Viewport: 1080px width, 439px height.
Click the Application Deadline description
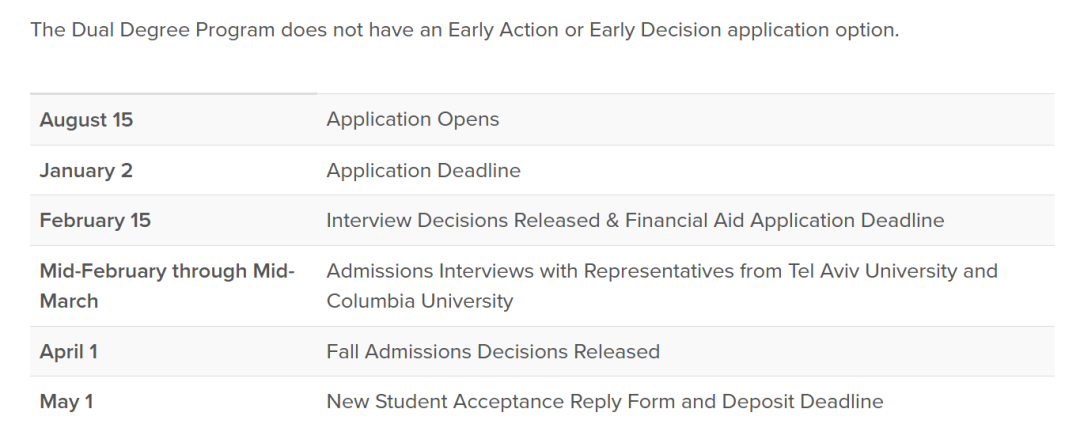click(x=423, y=171)
